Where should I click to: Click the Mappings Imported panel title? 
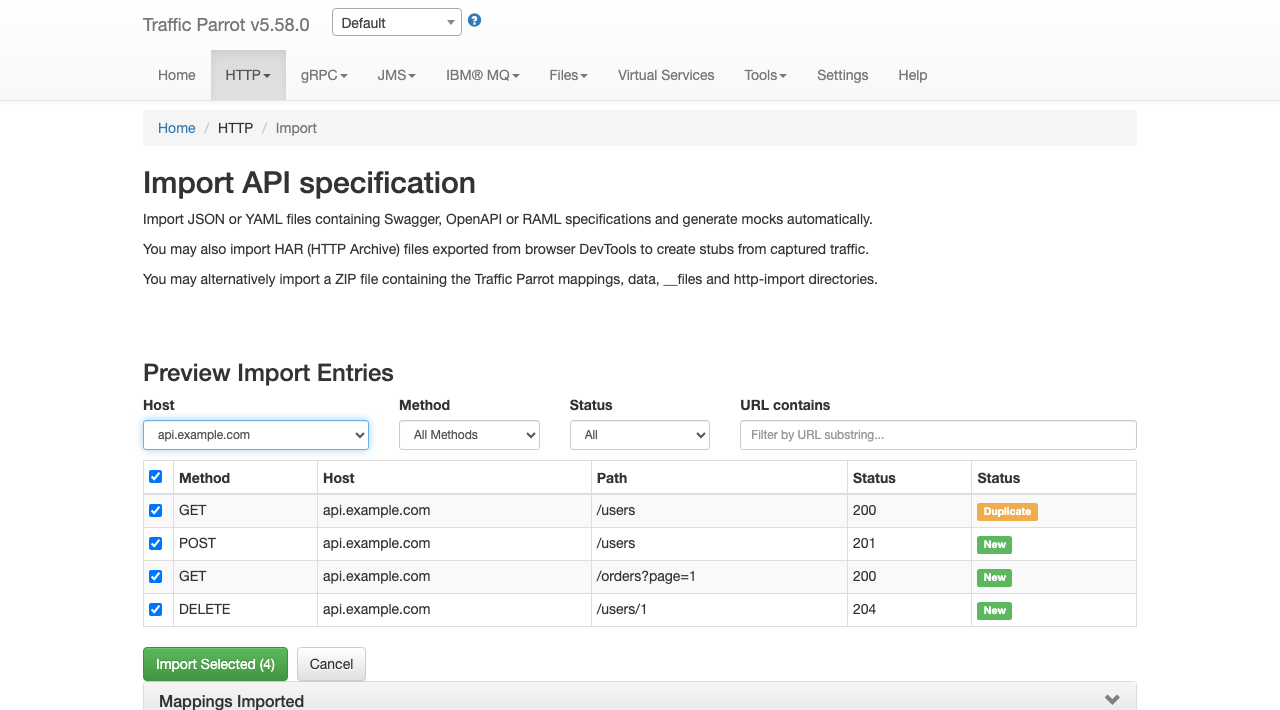[231, 701]
